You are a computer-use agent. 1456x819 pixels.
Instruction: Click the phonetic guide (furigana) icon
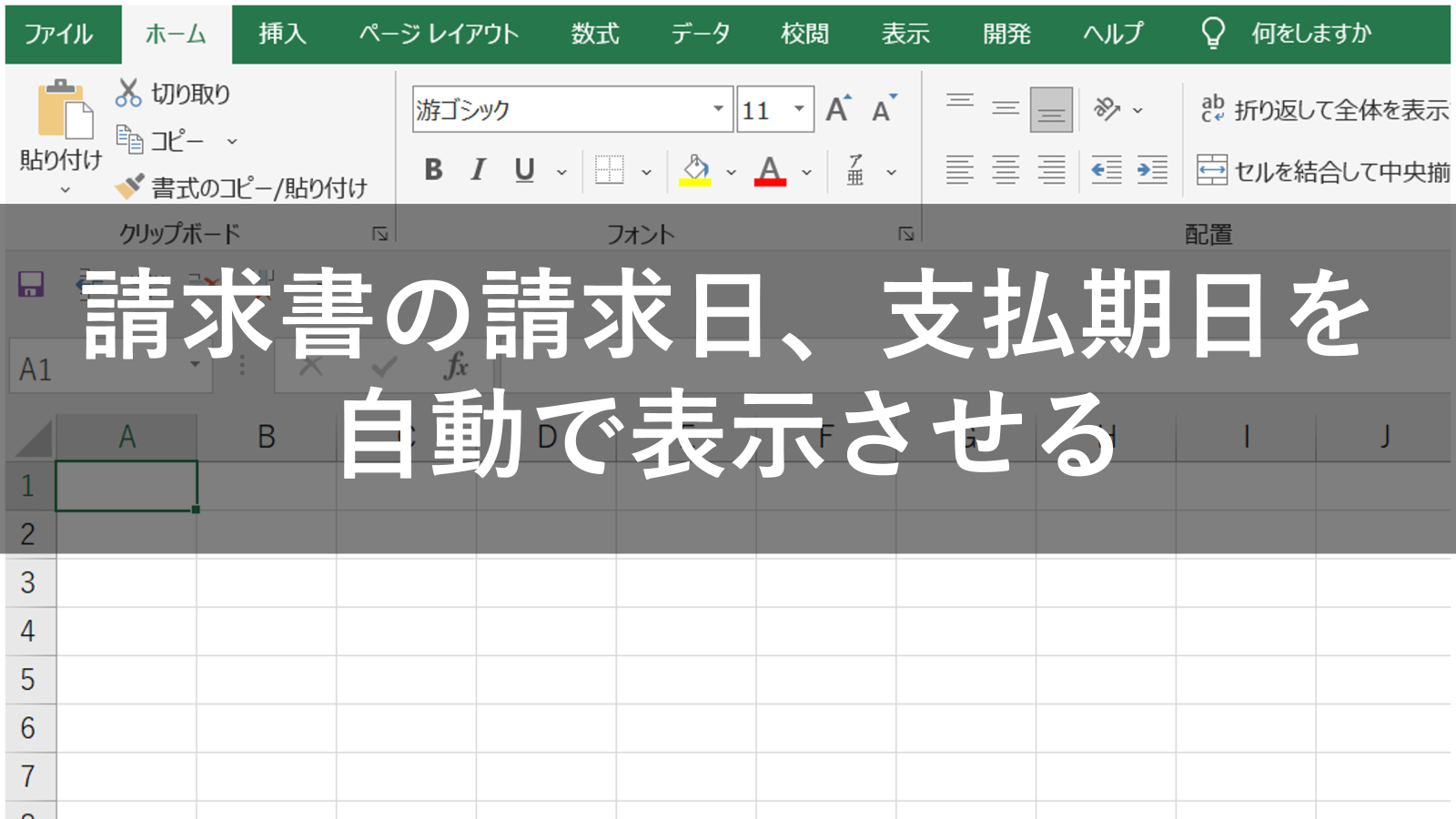[855, 169]
